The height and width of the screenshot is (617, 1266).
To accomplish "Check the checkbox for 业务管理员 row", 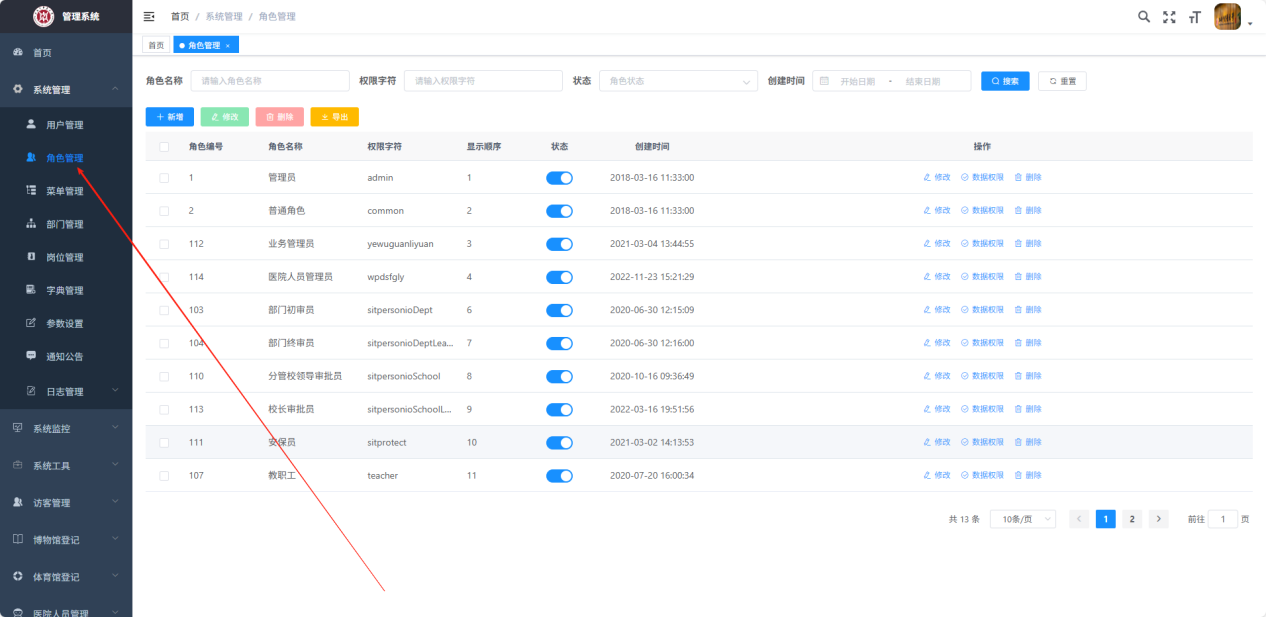I will pos(164,244).
